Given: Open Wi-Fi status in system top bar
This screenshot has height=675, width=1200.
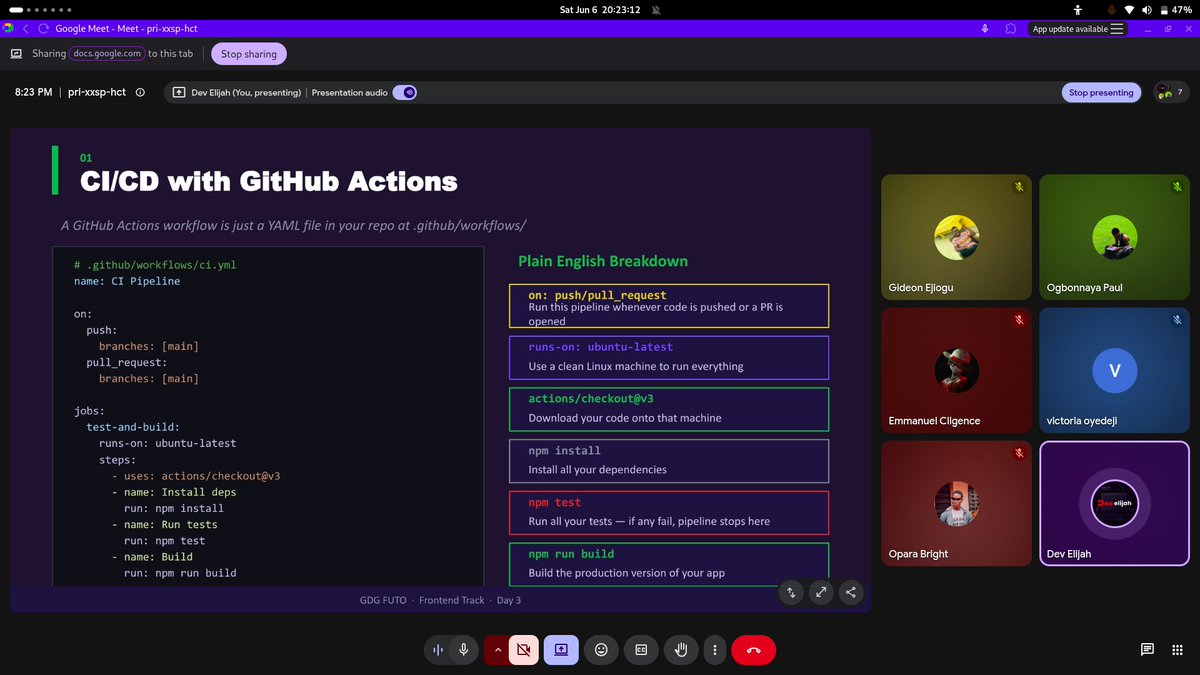Looking at the screenshot, I should point(1128,9).
